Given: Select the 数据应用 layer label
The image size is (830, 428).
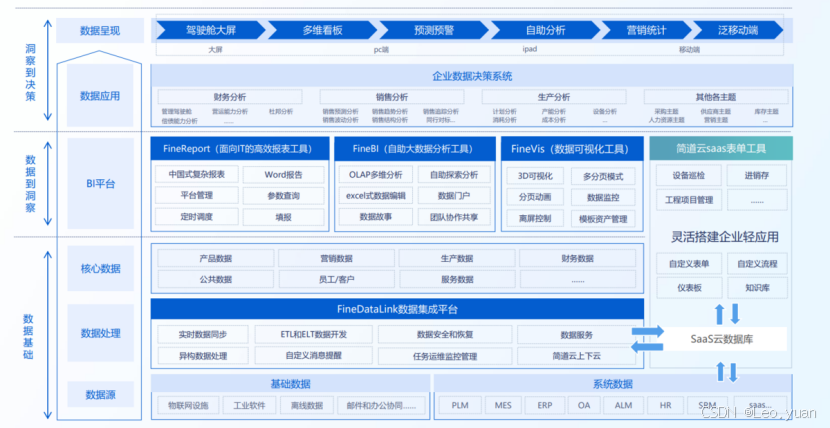Looking at the screenshot, I should coord(100,96).
